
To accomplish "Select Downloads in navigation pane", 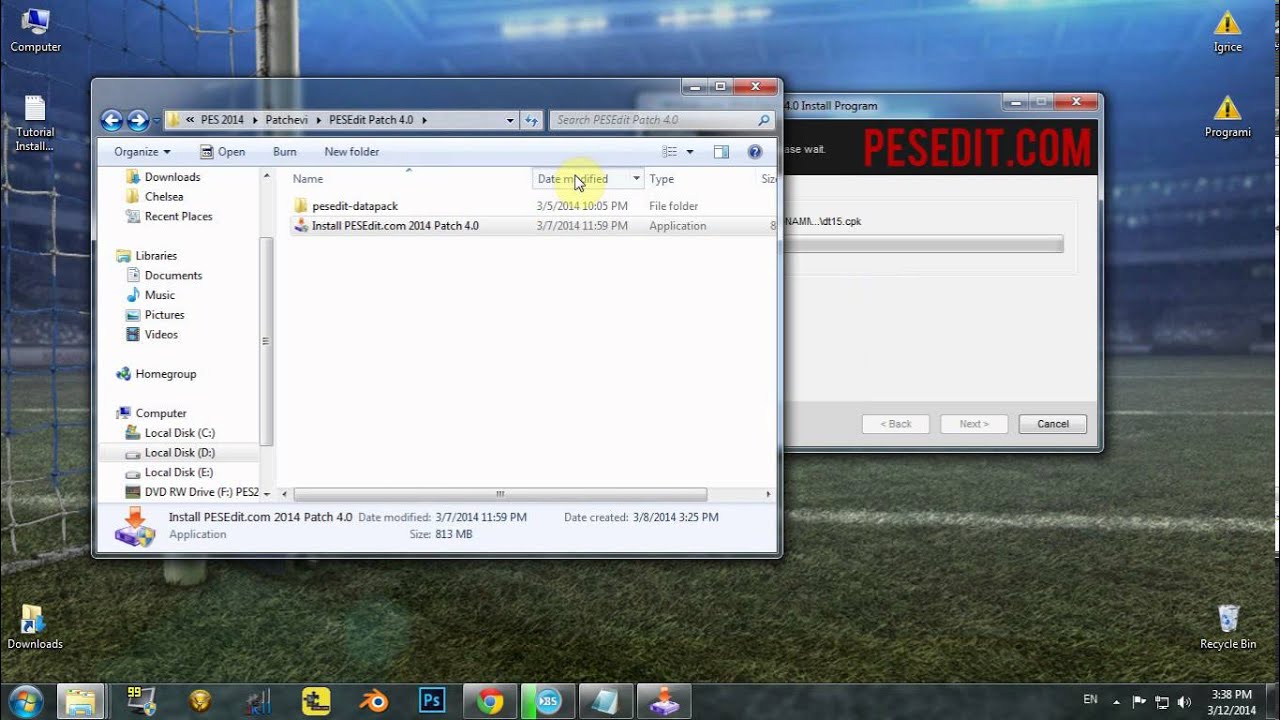I will 172,177.
